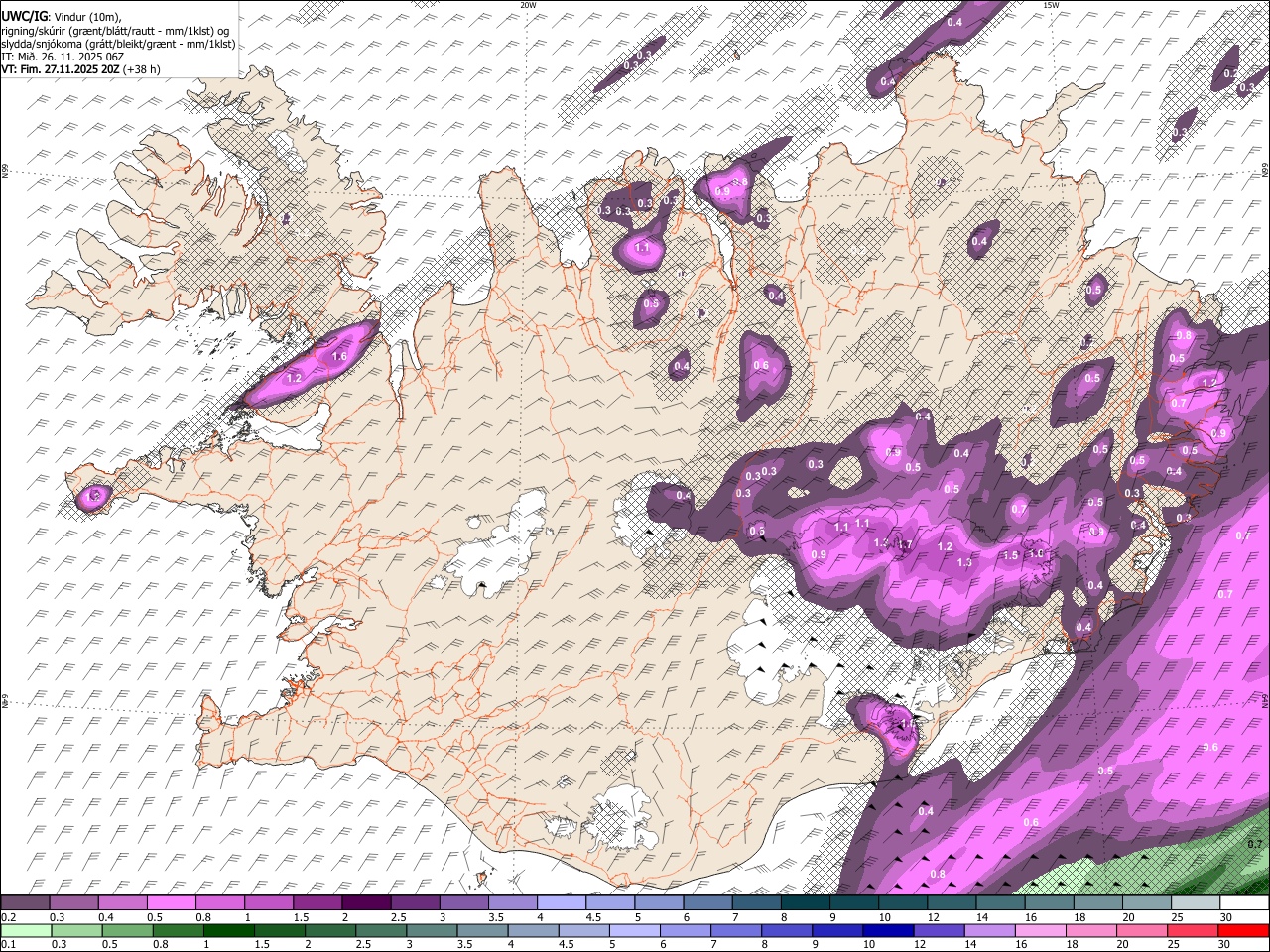Screen dimensions: 1270x952
Task: Click the '1.7' precipitation value on map
Action: (905, 544)
